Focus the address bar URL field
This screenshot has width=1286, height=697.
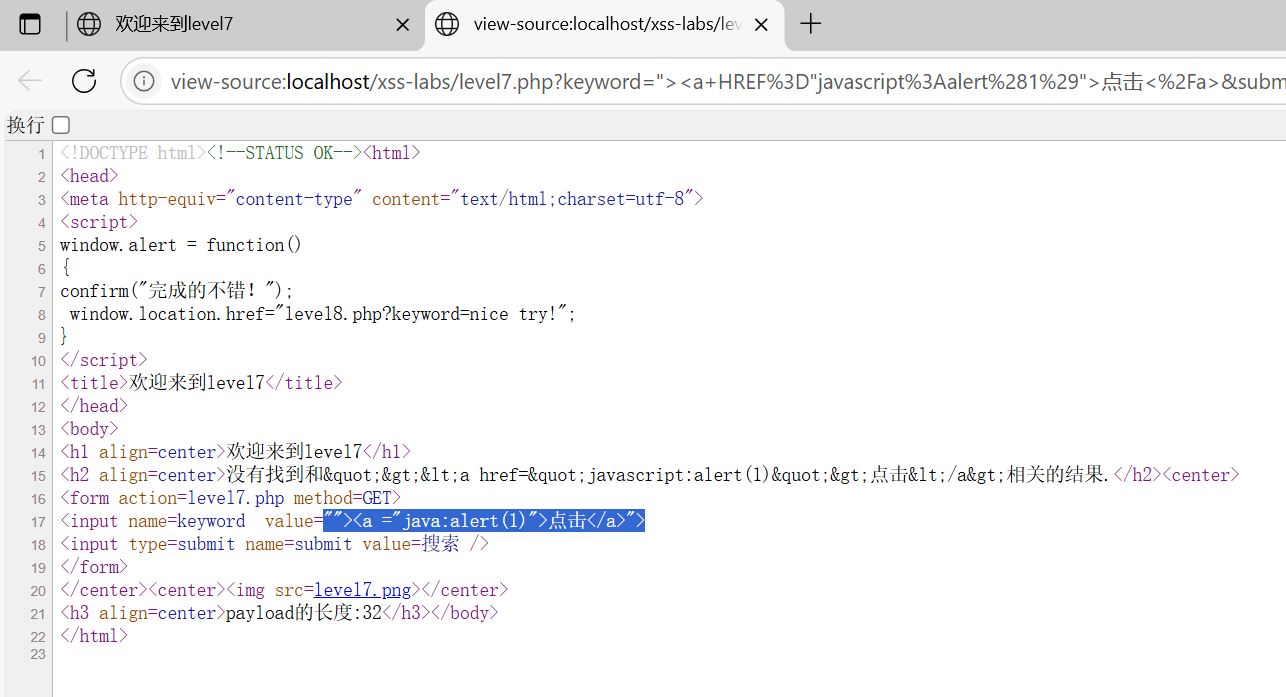(725, 81)
